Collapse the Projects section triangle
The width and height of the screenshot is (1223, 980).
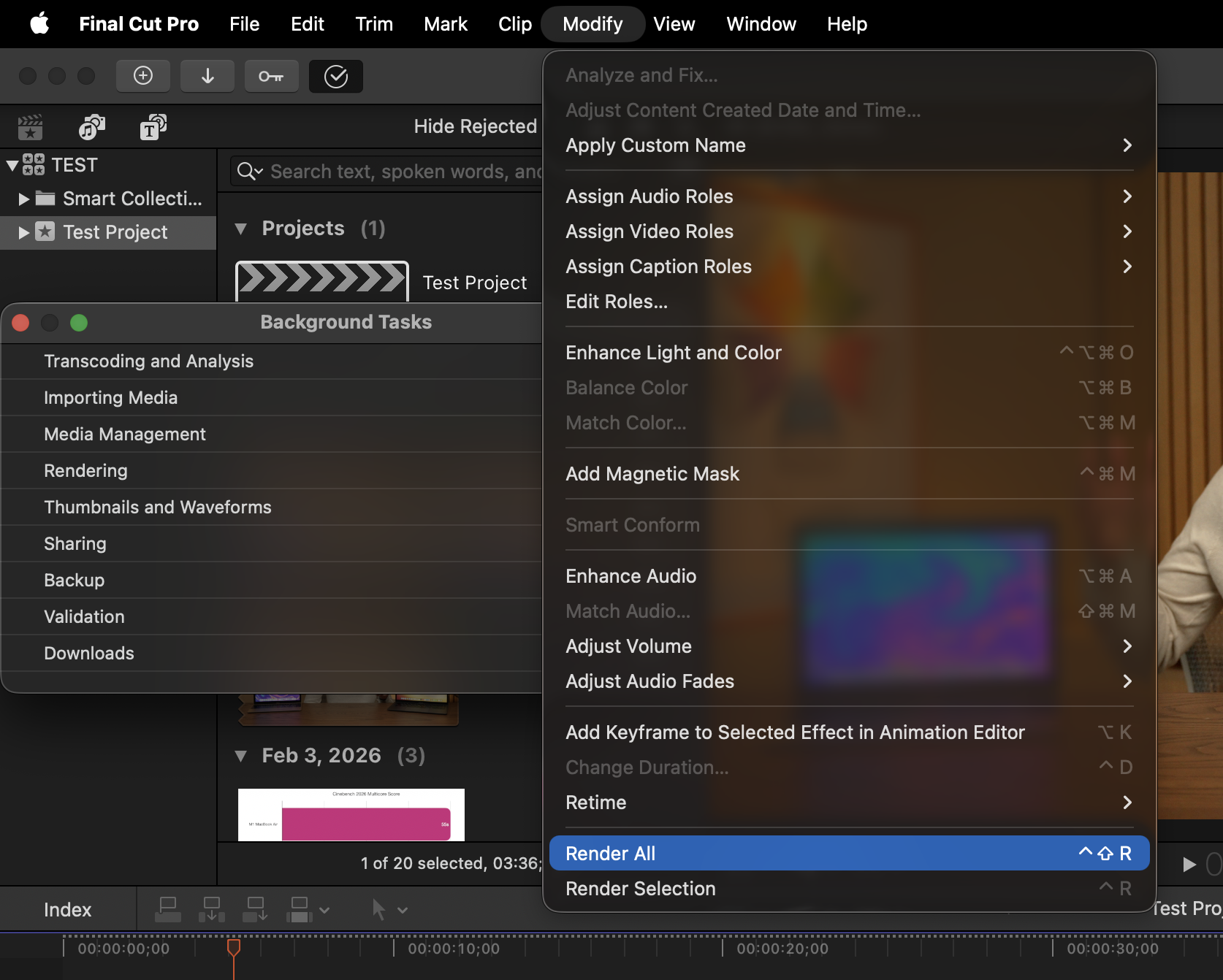[240, 229]
